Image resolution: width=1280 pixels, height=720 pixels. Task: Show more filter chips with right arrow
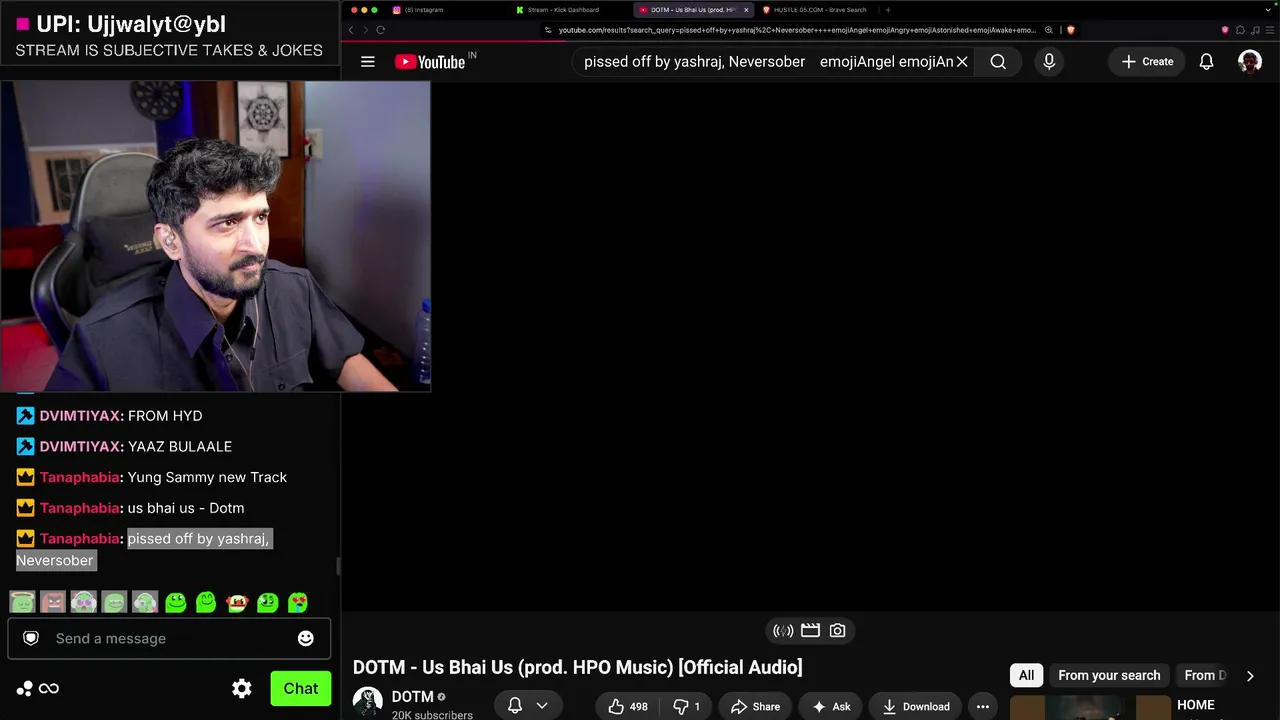click(x=1250, y=676)
